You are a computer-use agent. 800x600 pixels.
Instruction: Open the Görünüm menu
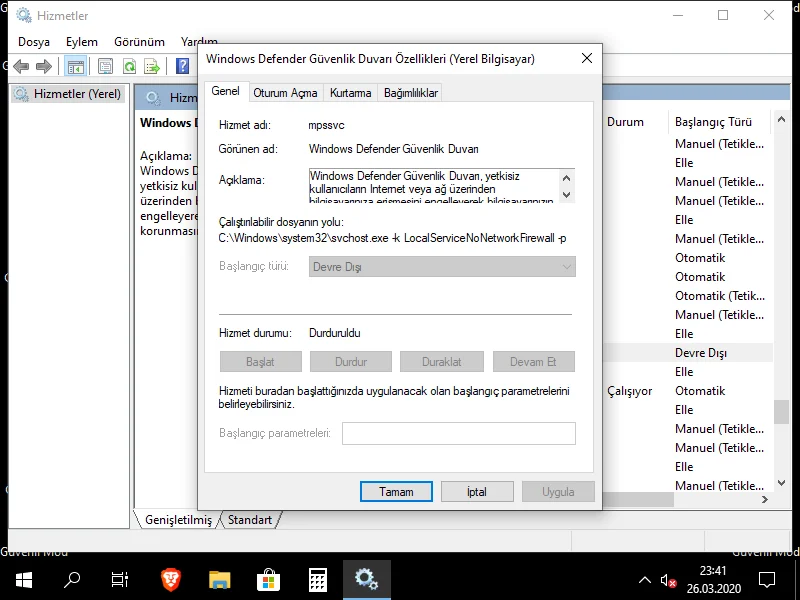click(x=139, y=42)
